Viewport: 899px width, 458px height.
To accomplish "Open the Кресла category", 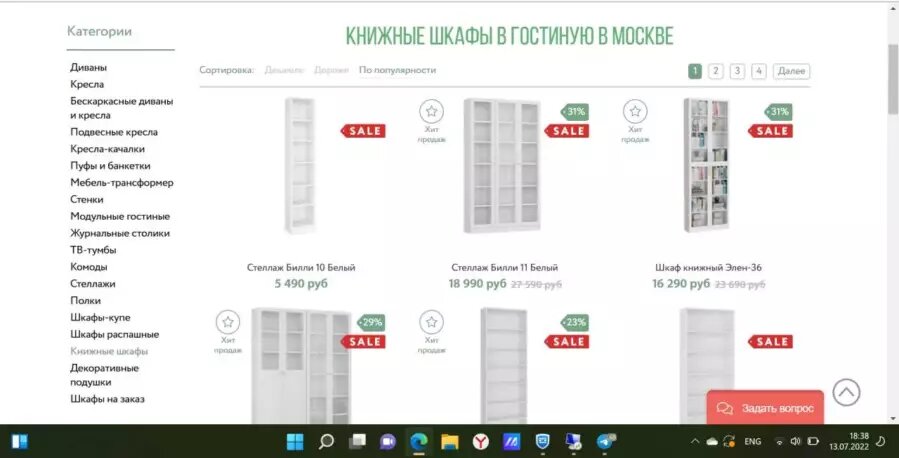I will [x=87, y=84].
